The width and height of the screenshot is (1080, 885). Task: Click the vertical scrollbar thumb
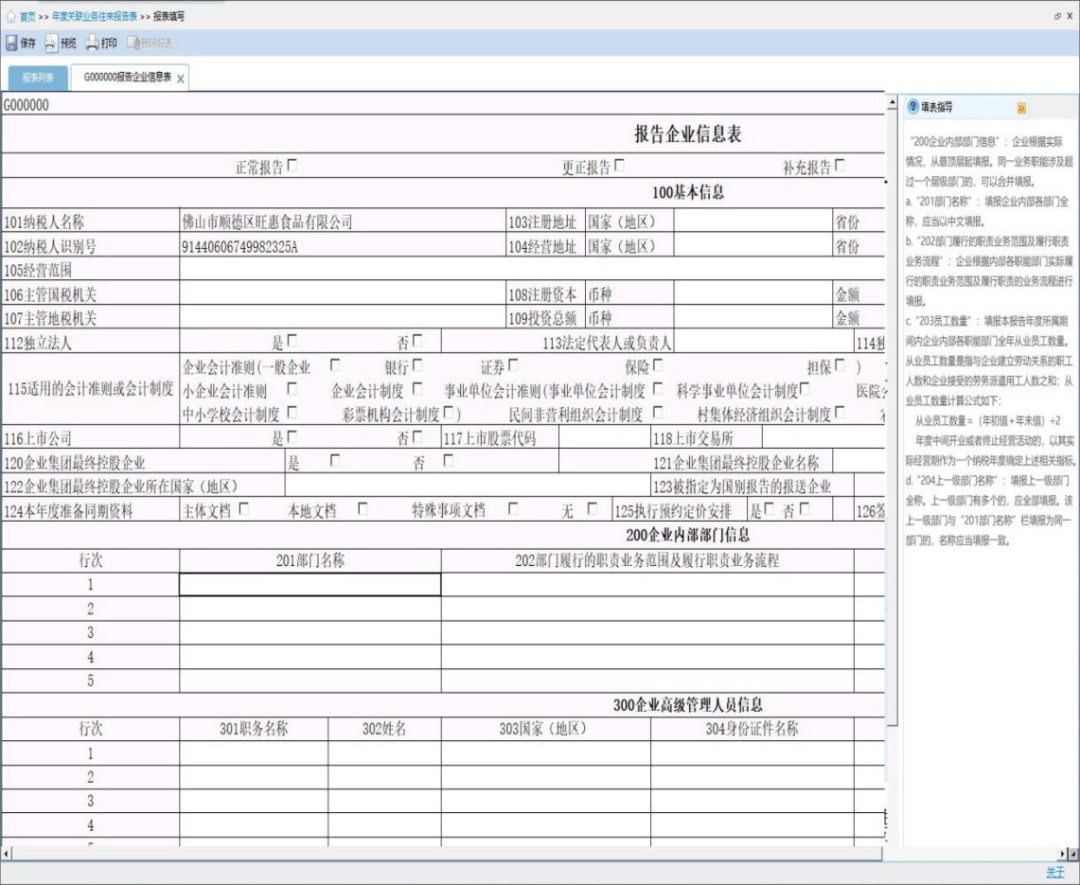(x=892, y=417)
